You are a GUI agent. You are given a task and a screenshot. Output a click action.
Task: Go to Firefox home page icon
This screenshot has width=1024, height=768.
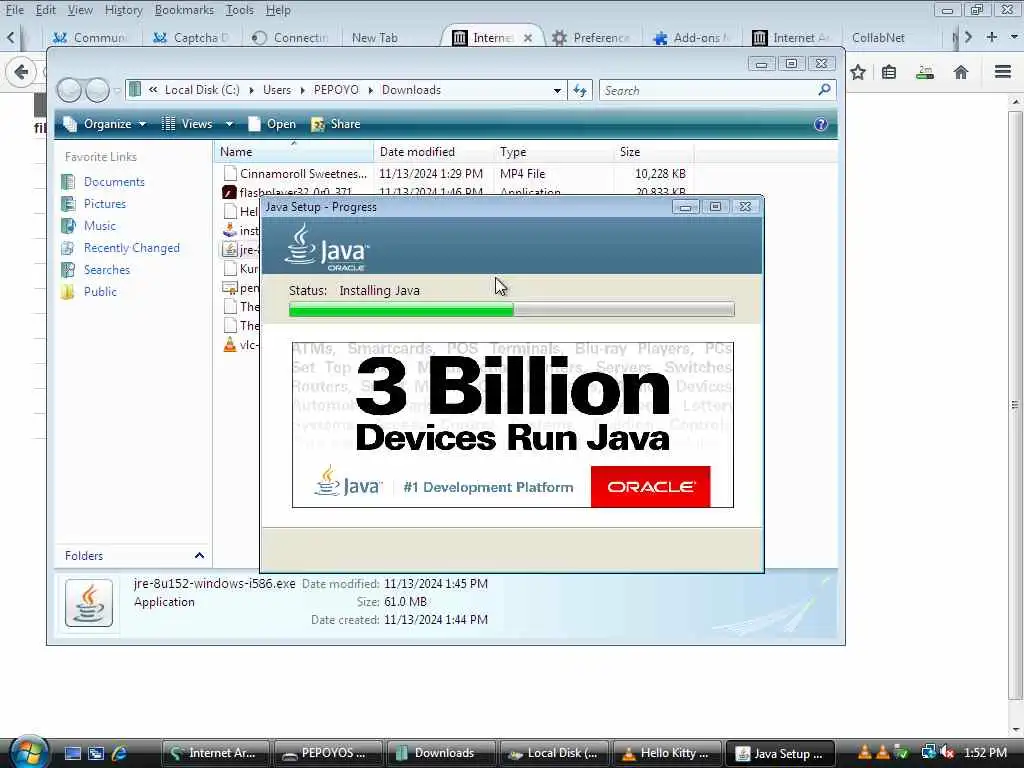point(961,72)
